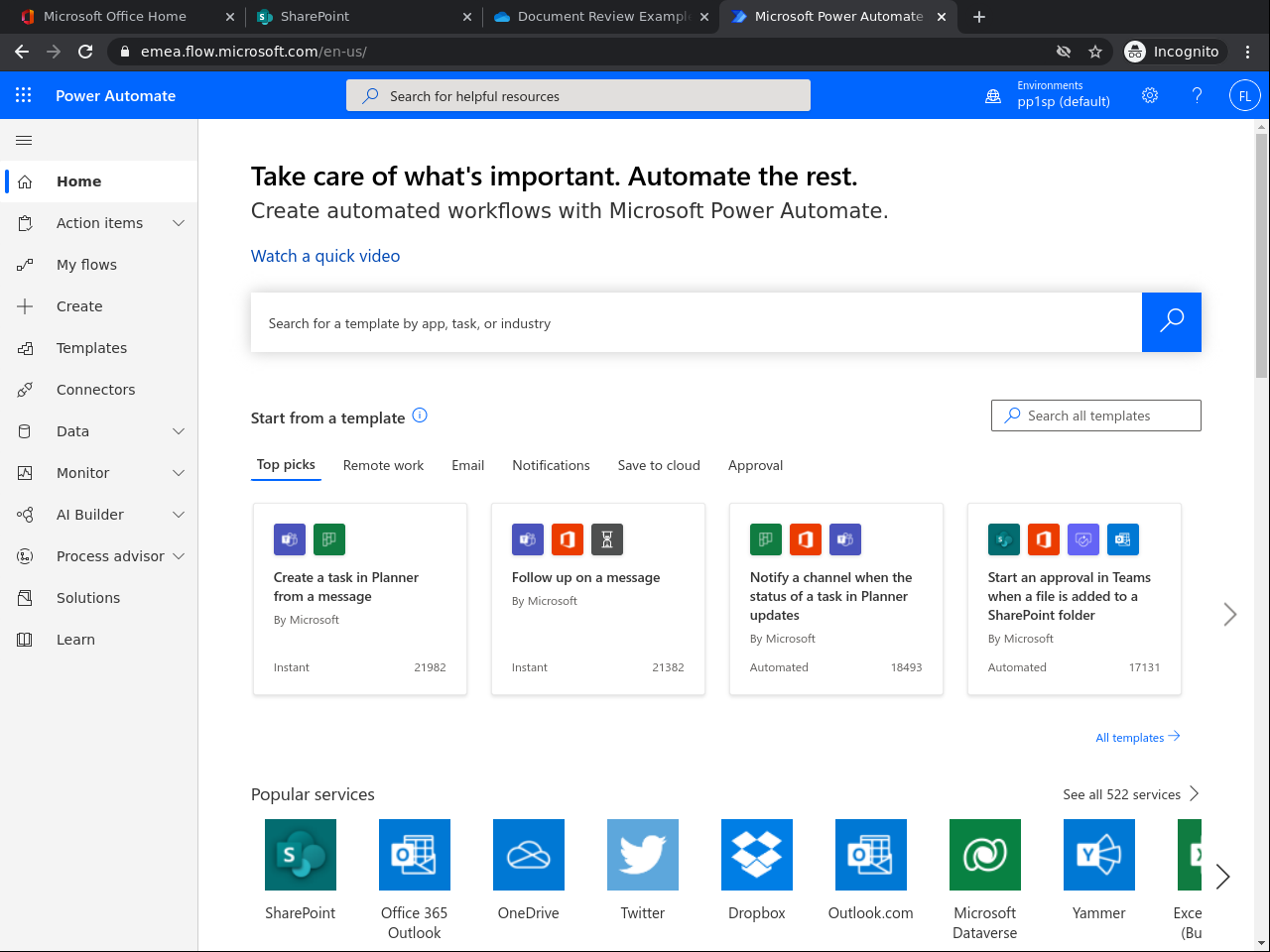Go to My flows in sidebar

click(x=86, y=265)
